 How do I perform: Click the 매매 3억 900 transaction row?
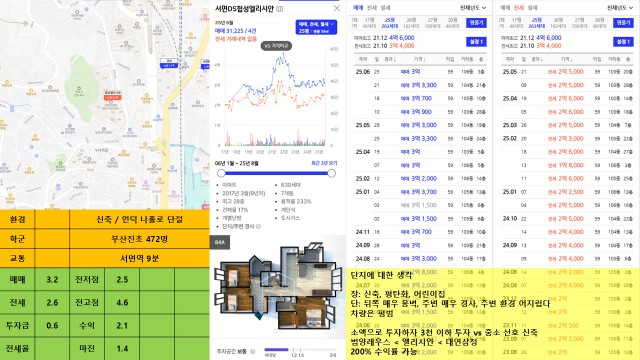pos(420,112)
